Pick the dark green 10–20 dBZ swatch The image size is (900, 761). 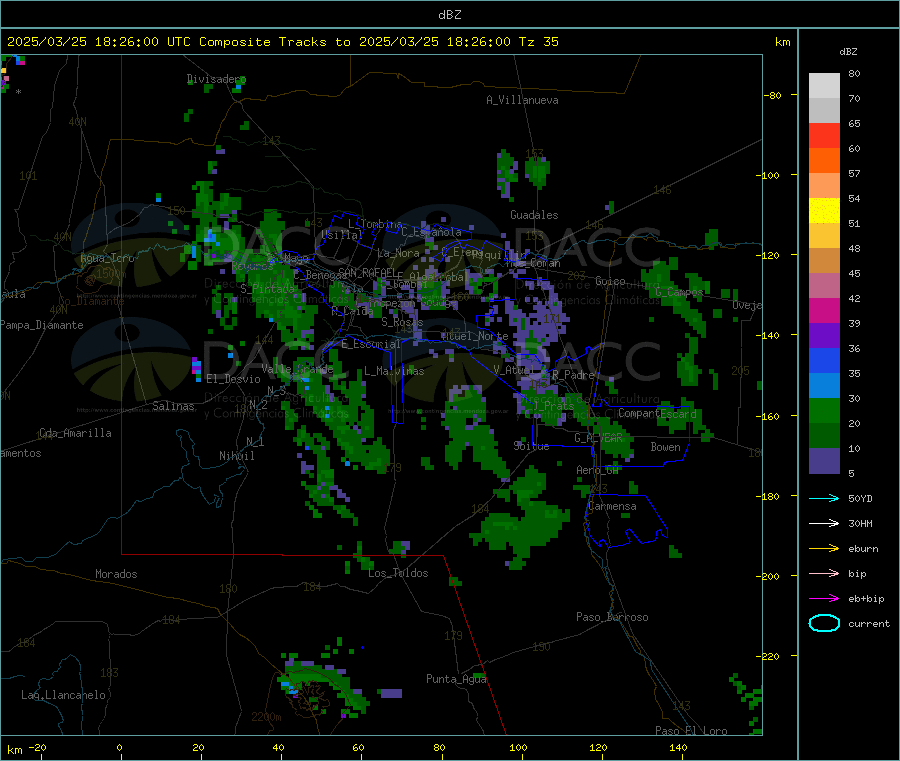click(x=824, y=436)
